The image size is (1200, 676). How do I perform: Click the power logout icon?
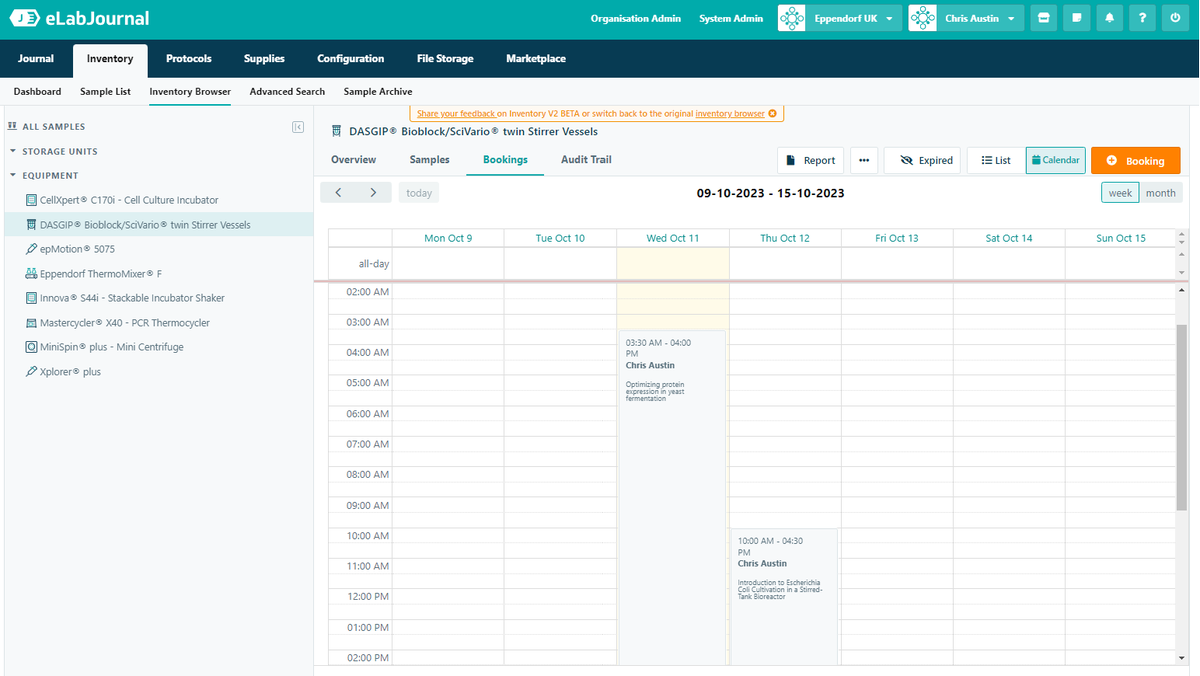point(1176,18)
